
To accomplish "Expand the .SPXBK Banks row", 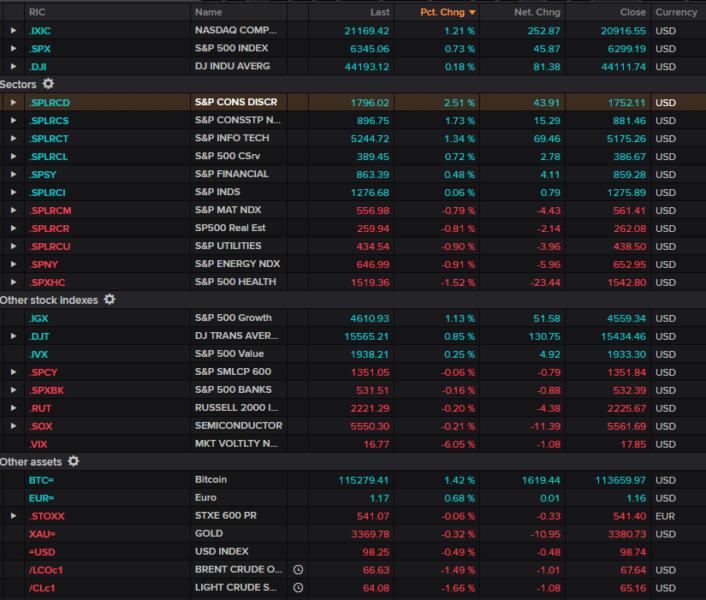I will tap(14, 390).
